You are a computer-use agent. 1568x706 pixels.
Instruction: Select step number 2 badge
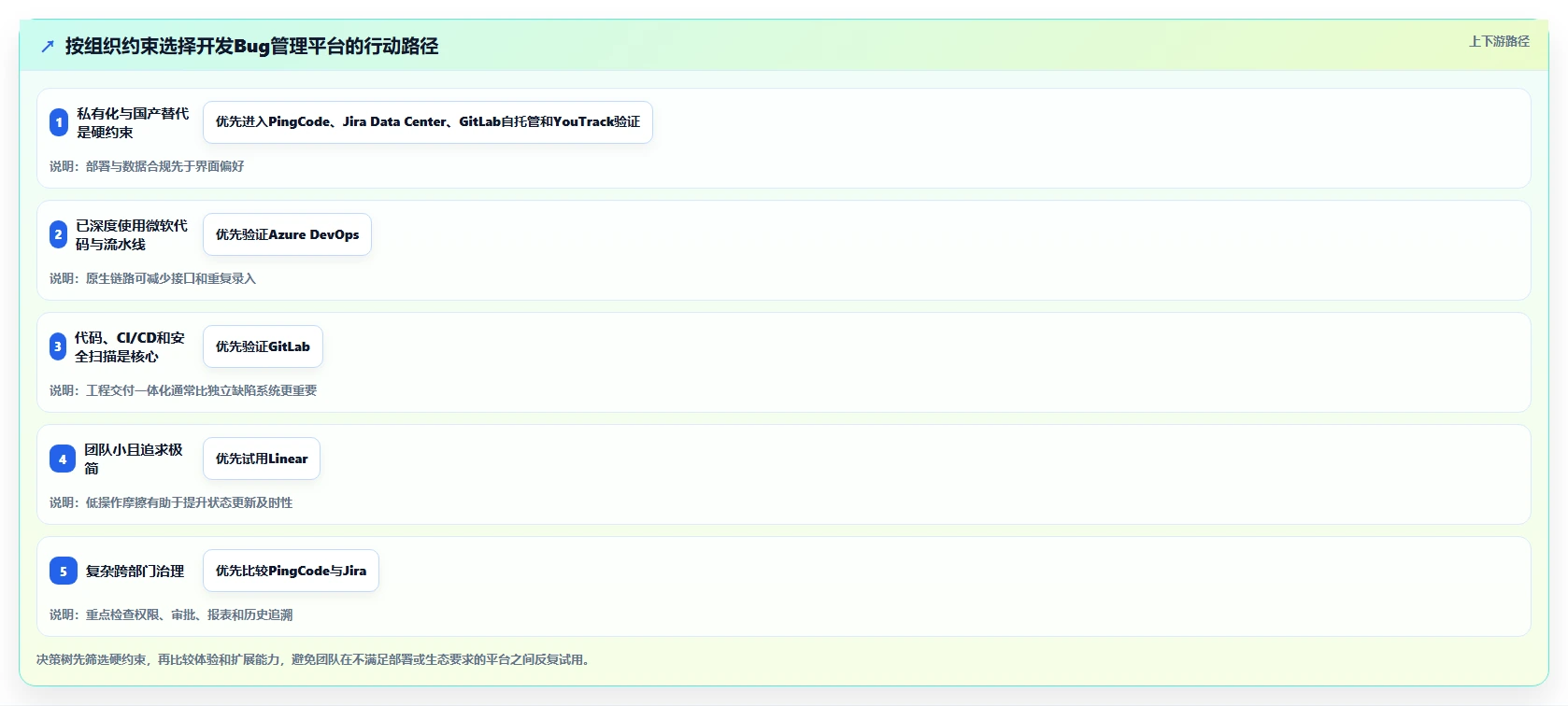coord(58,234)
